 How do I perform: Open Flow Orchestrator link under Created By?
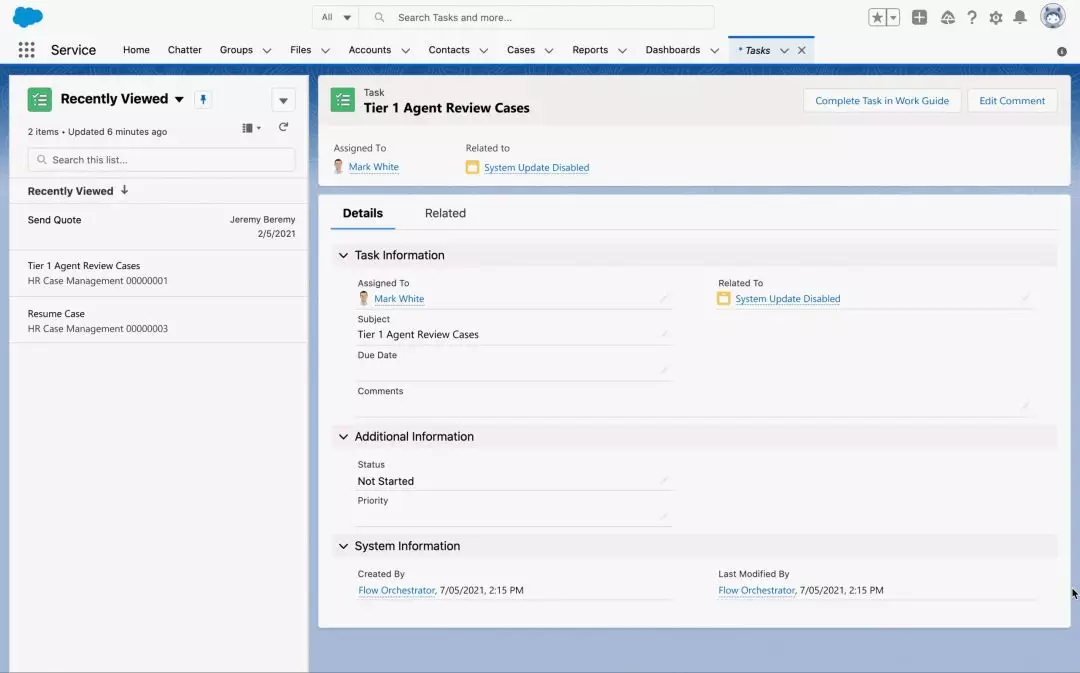tap(397, 590)
